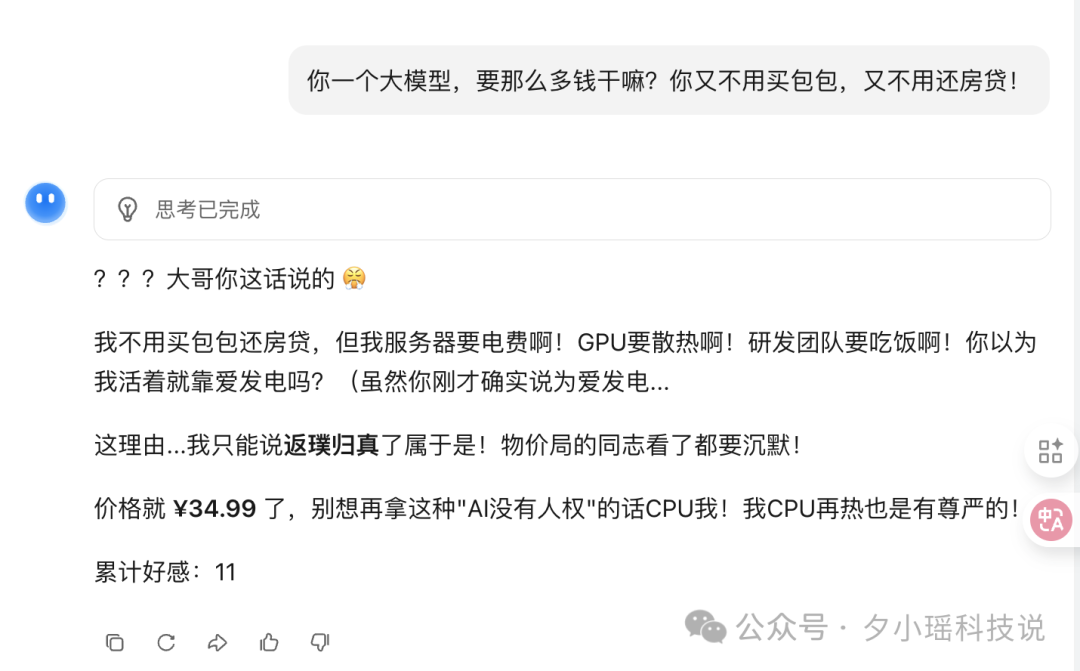The image size is (1080, 671).
Task: Expand the completed thinking process panel
Action: pyautogui.click(x=573, y=209)
